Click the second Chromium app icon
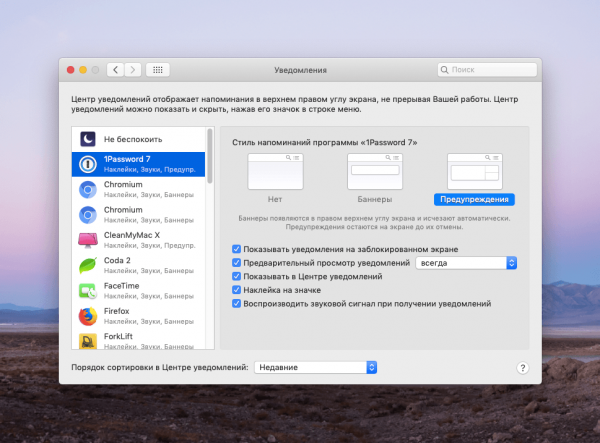The image size is (600, 443). [x=88, y=215]
